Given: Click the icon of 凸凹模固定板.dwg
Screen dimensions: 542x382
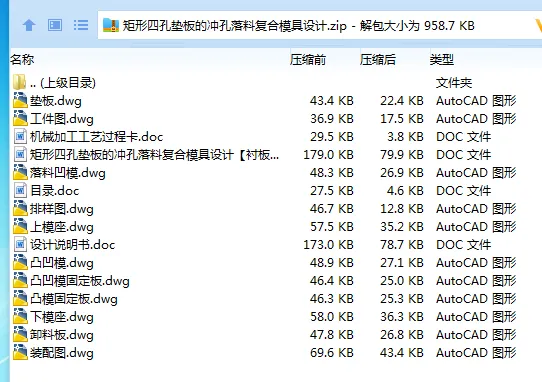Looking at the screenshot, I should click(x=20, y=280).
